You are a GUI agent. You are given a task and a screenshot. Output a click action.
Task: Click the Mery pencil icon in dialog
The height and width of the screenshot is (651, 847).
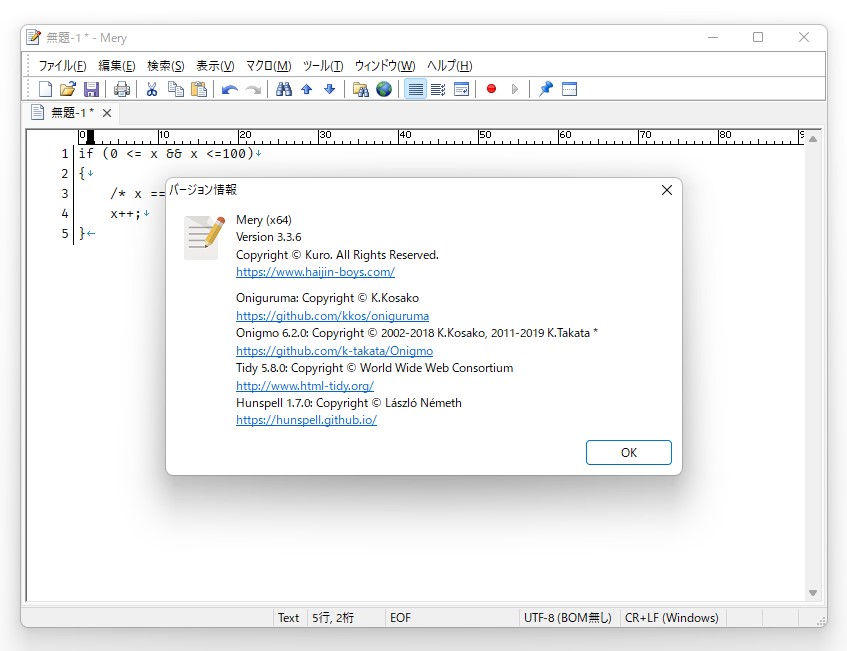click(204, 238)
